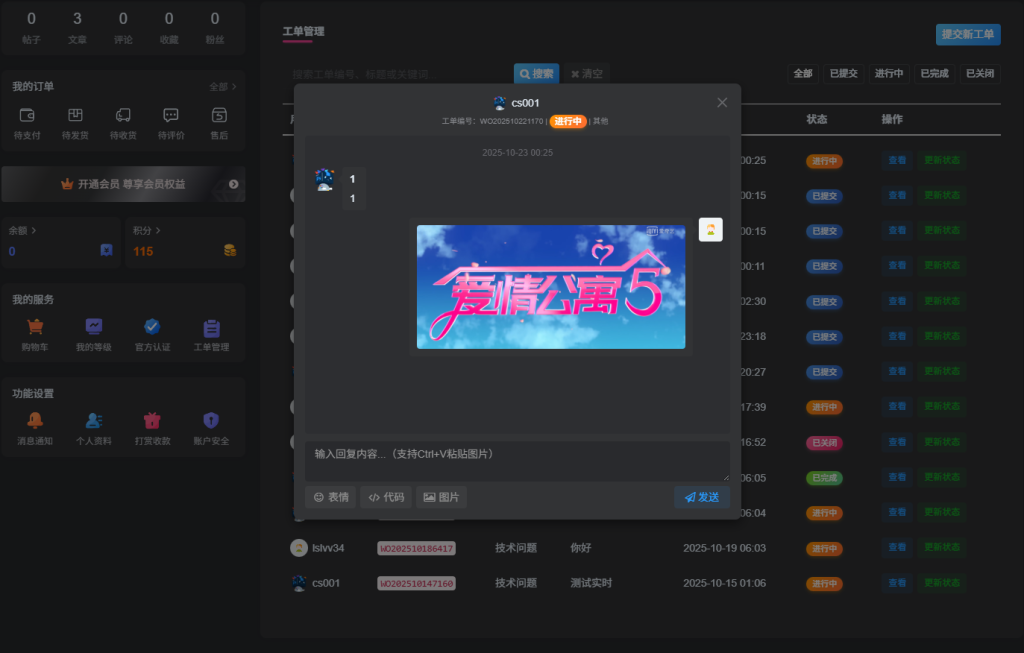Click the 搜索 search button
The height and width of the screenshot is (653, 1024).
pos(537,74)
